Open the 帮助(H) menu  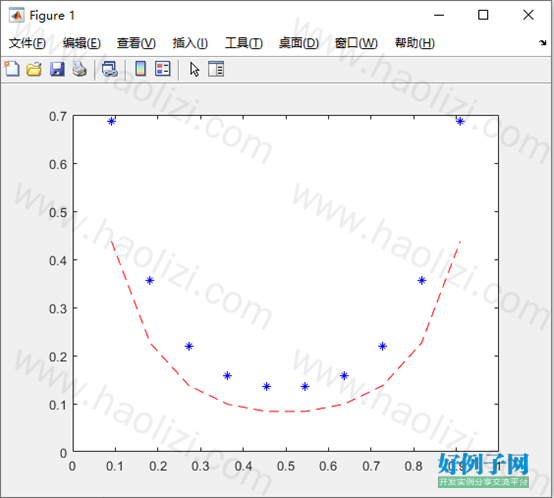coord(415,43)
